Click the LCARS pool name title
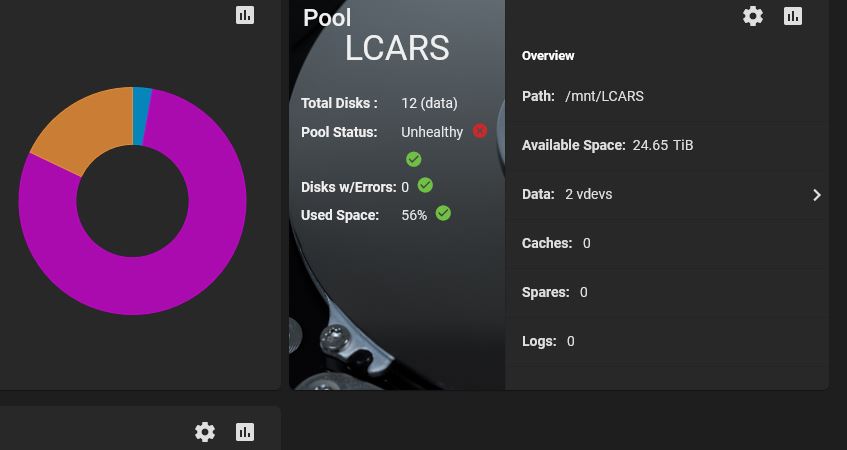The image size is (847, 450). [397, 48]
